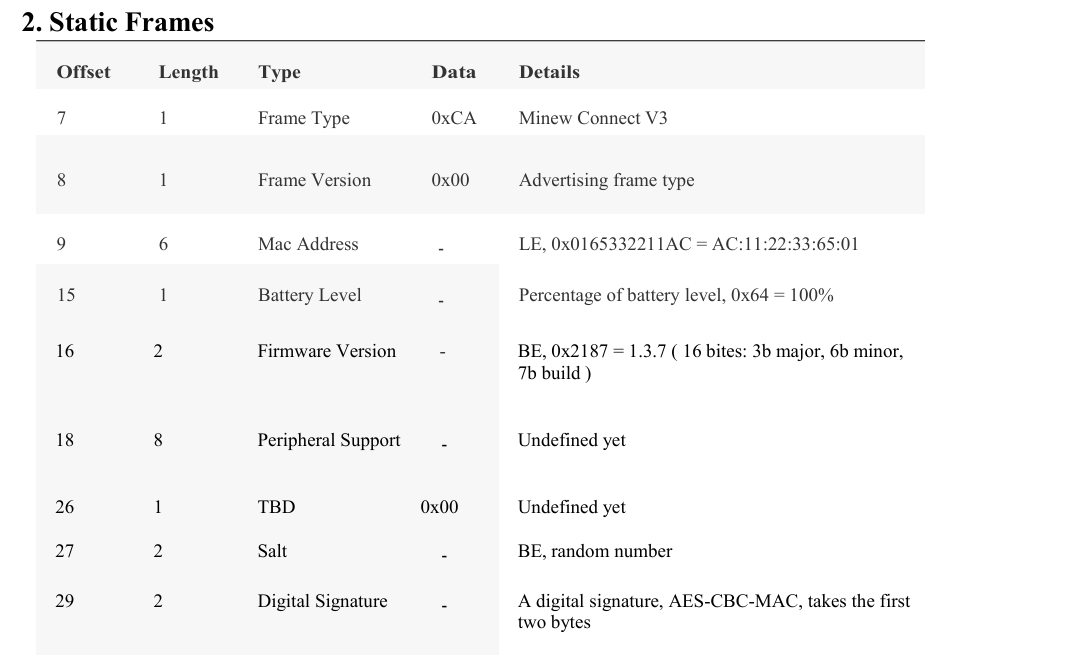Click the Data column header
Viewport: 1072px width, 656px height.
[454, 72]
